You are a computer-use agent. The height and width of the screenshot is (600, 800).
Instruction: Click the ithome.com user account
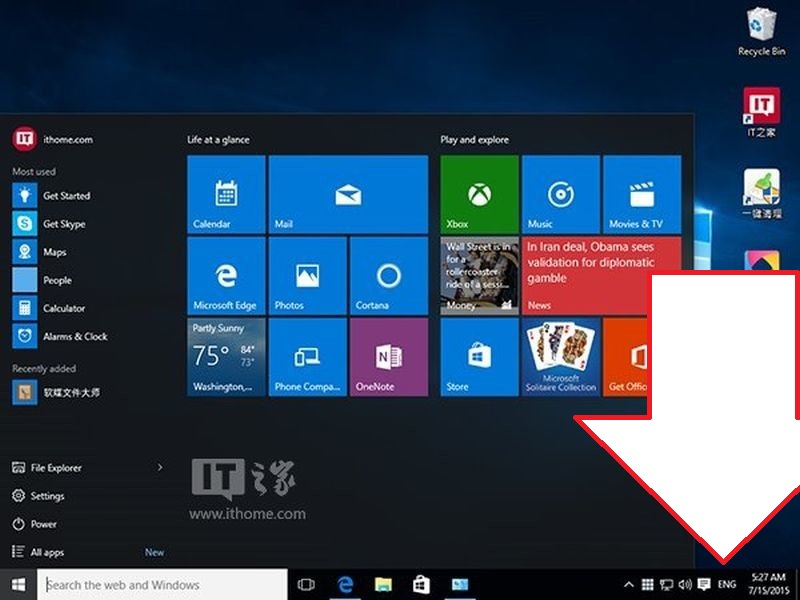point(53,139)
